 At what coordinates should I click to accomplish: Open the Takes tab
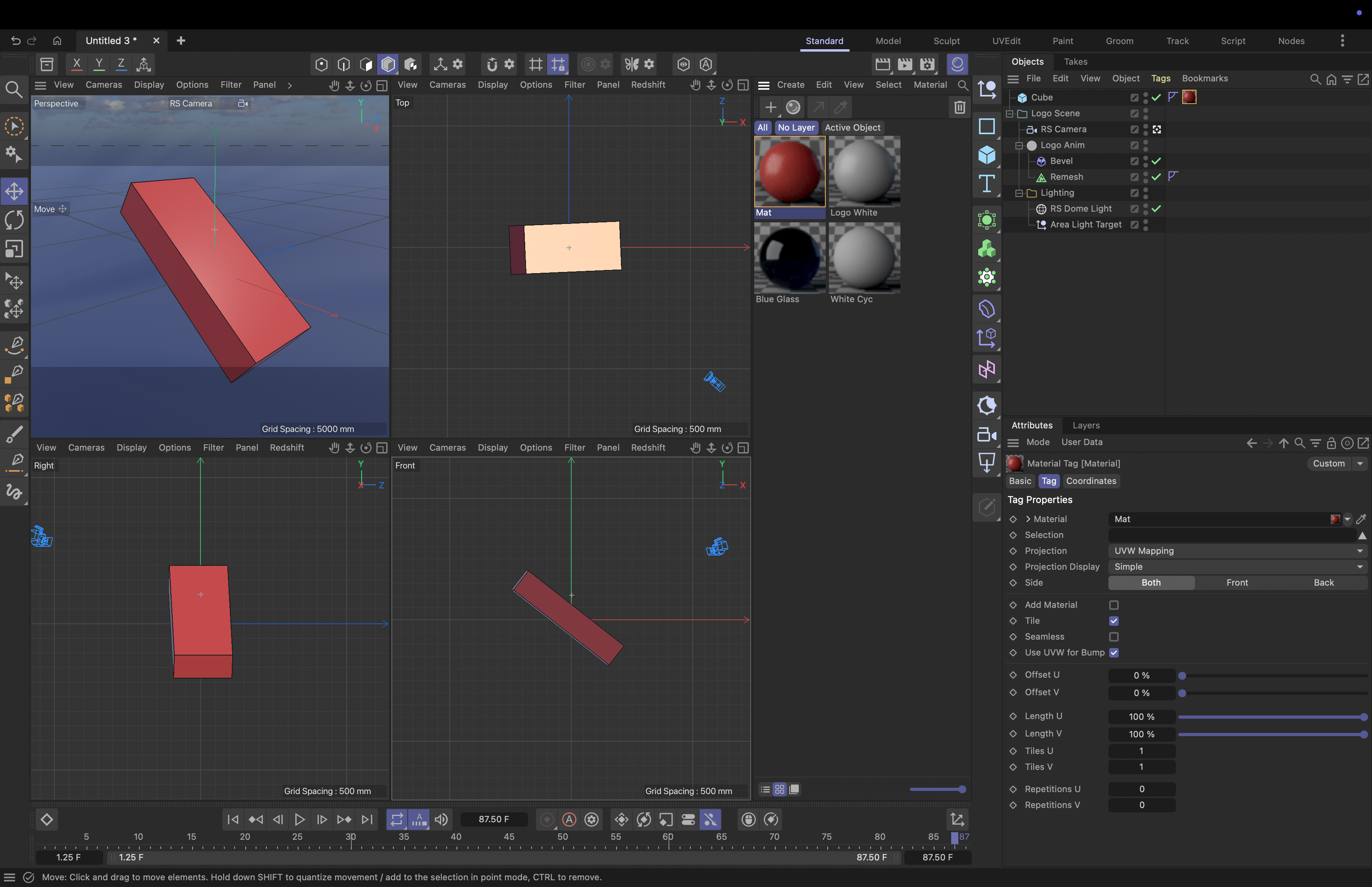[x=1075, y=62]
